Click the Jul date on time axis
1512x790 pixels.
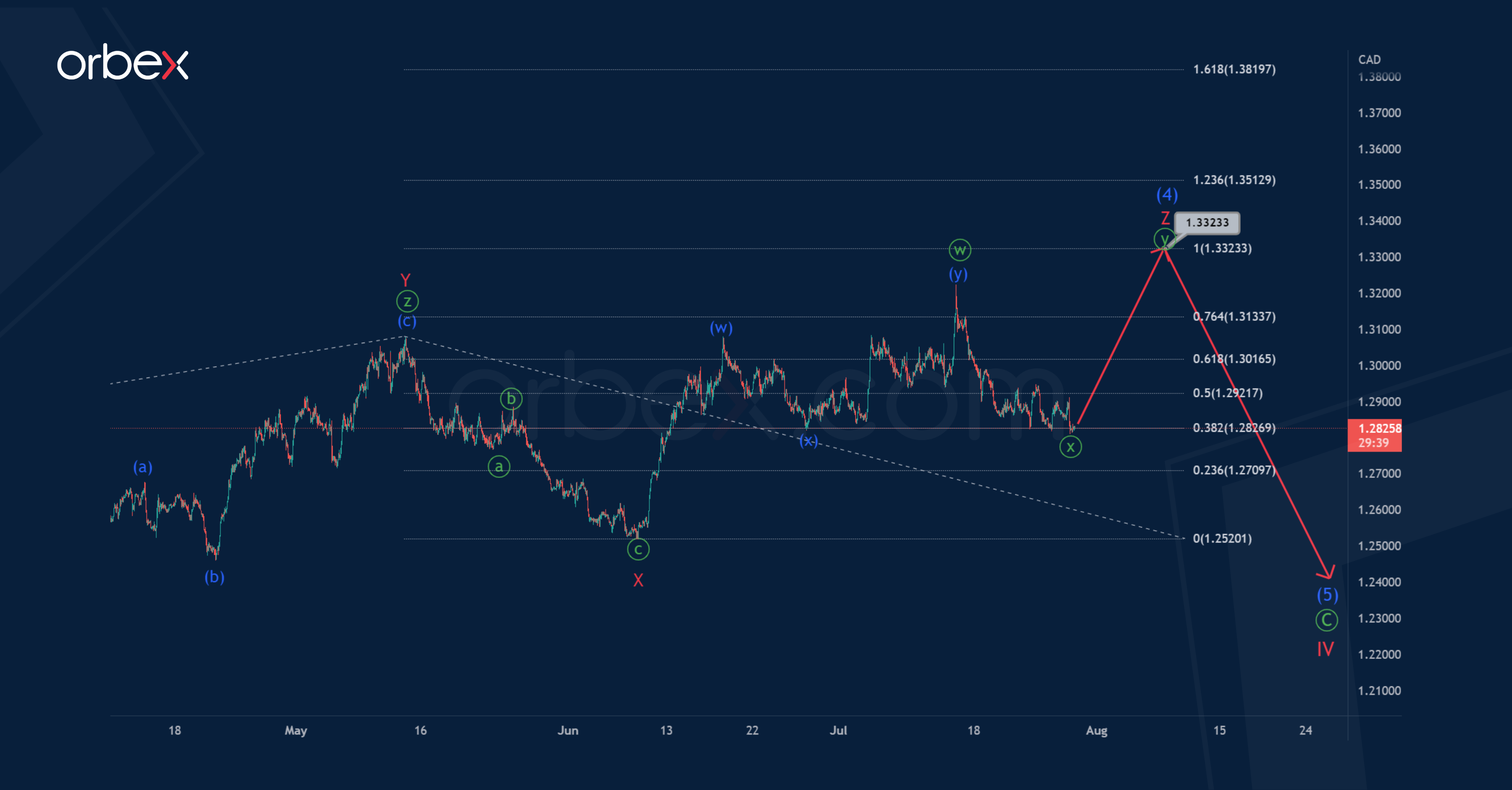[837, 730]
